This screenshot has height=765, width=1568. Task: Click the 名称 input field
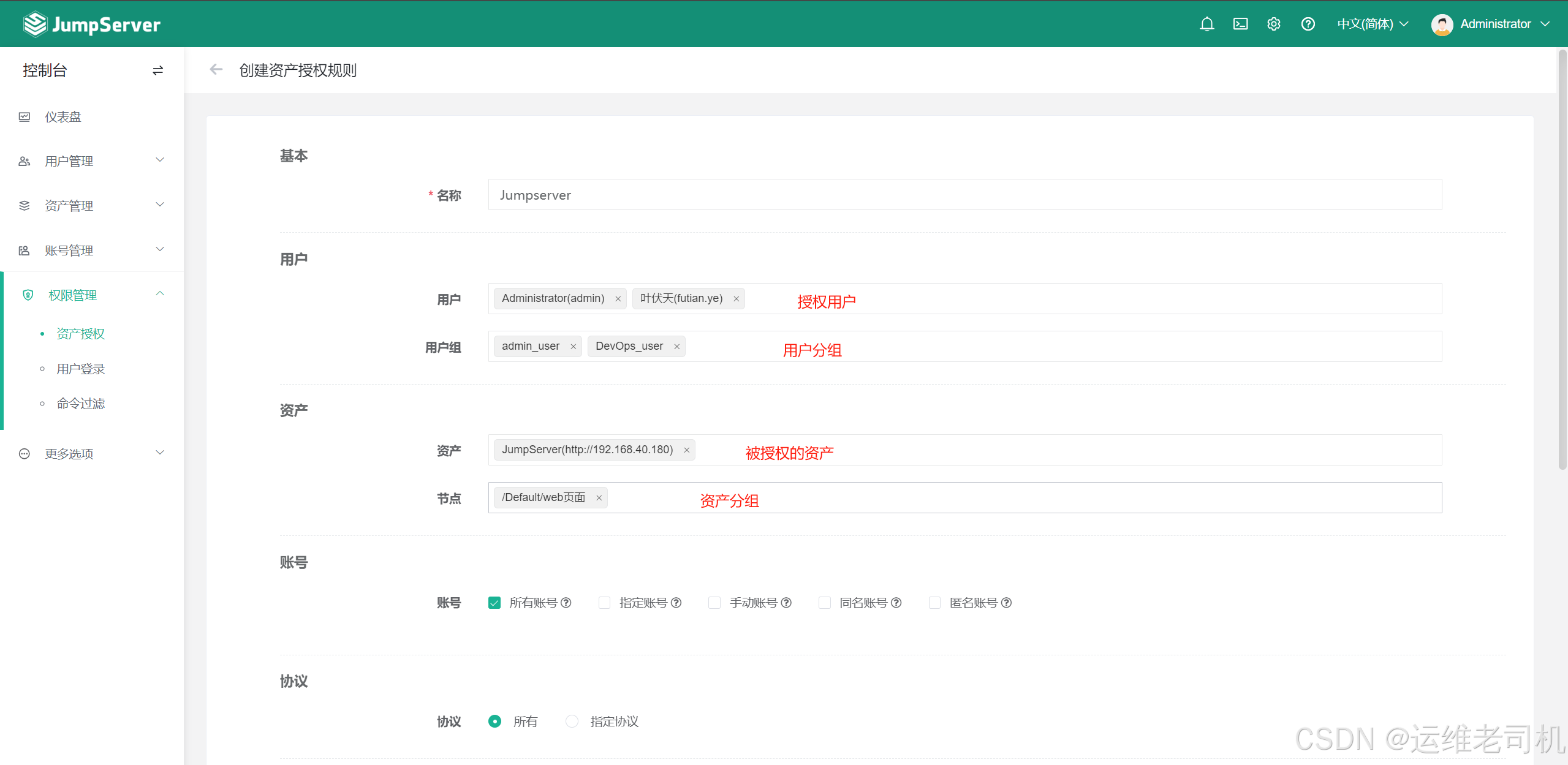coord(964,195)
